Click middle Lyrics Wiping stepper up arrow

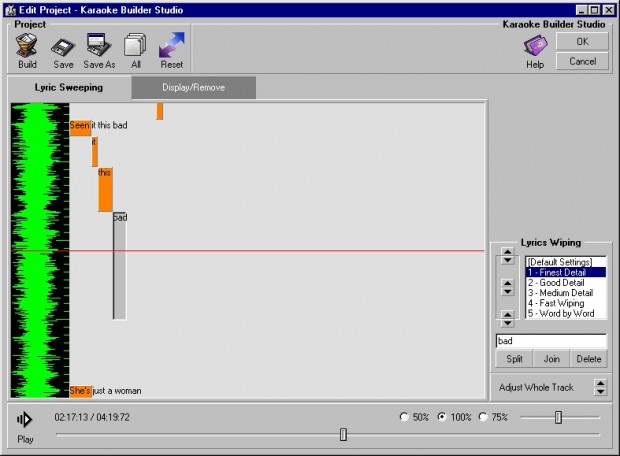507,283
